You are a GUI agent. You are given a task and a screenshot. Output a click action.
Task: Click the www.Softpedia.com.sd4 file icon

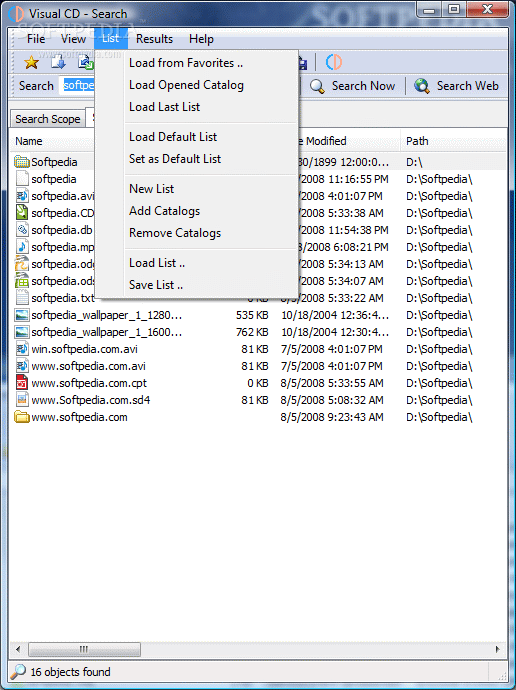[22, 400]
